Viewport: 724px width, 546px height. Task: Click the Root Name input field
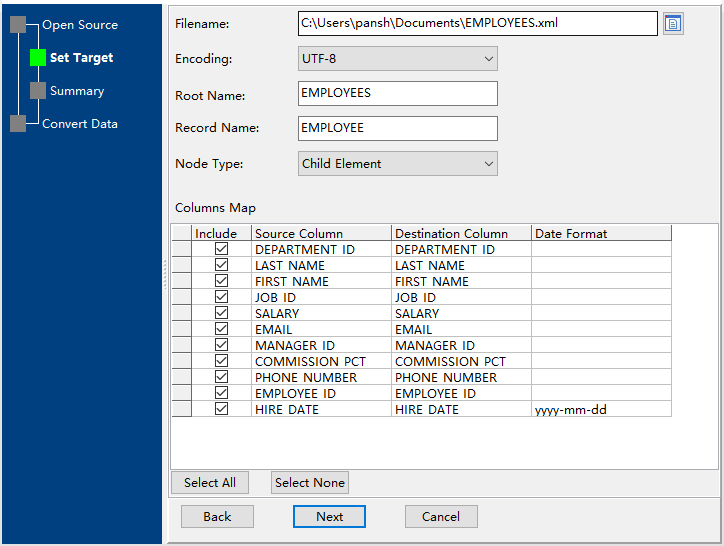(397, 93)
